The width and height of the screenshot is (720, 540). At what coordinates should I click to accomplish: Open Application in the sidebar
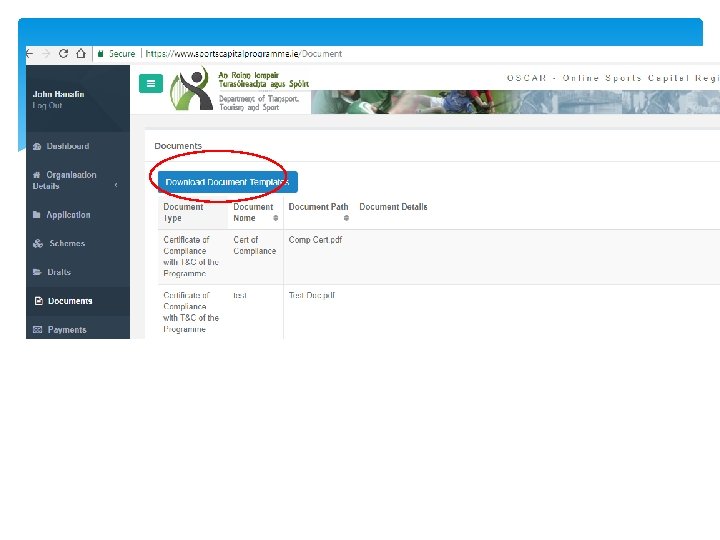[x=68, y=215]
